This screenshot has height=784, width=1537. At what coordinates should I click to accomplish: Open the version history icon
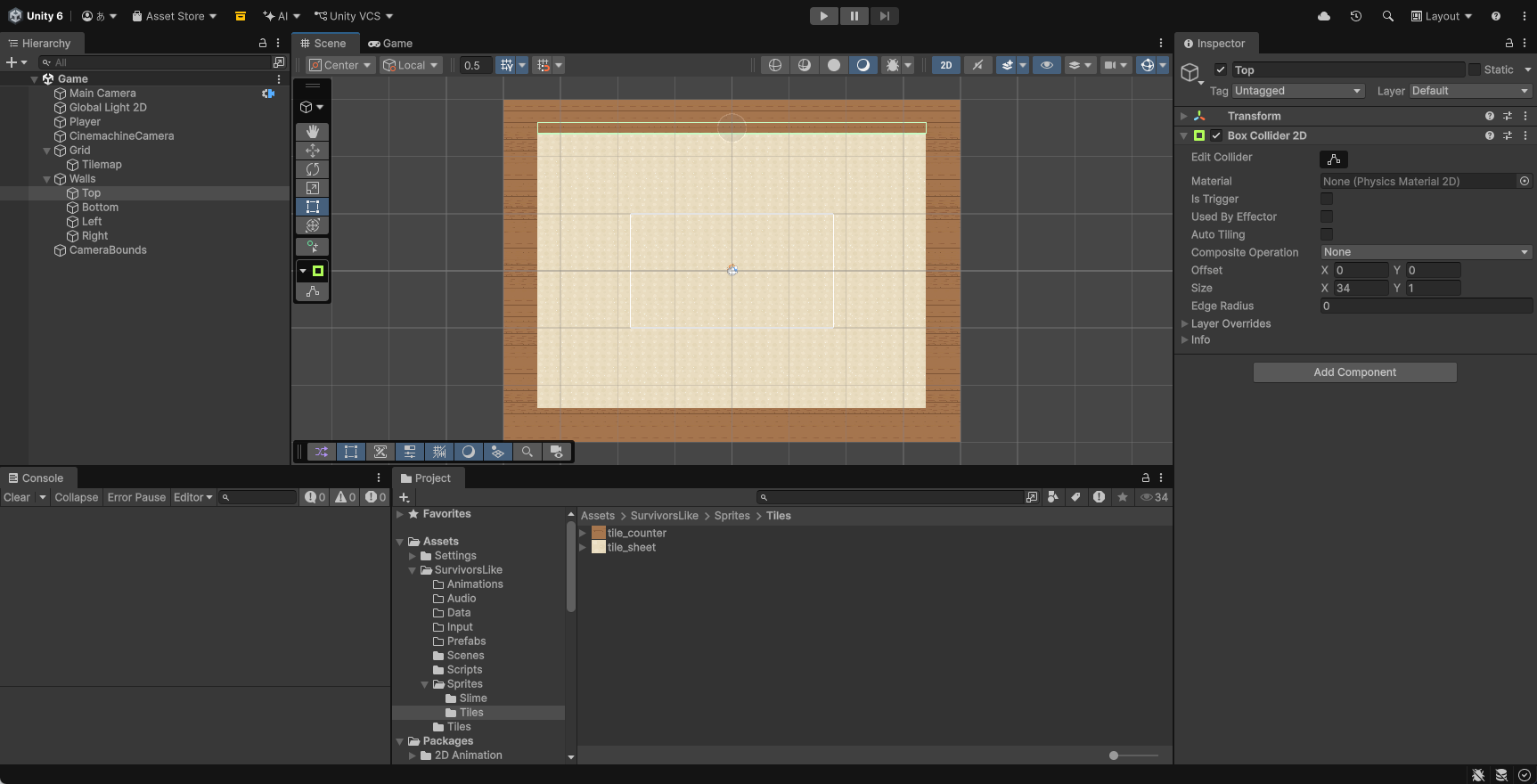(1356, 16)
